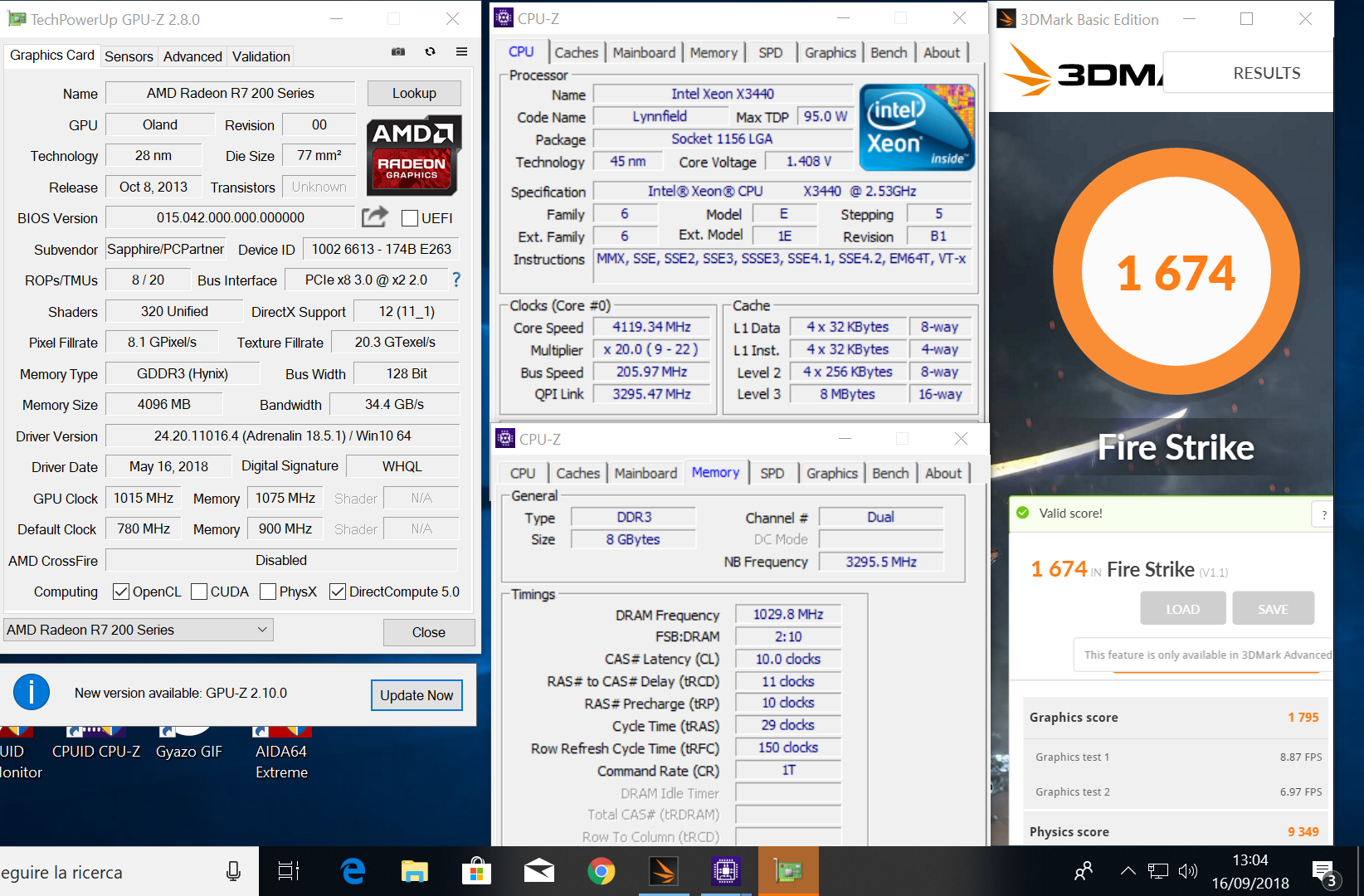Click the Driver Version field in GPU-Z
1364x896 pixels.
(283, 436)
